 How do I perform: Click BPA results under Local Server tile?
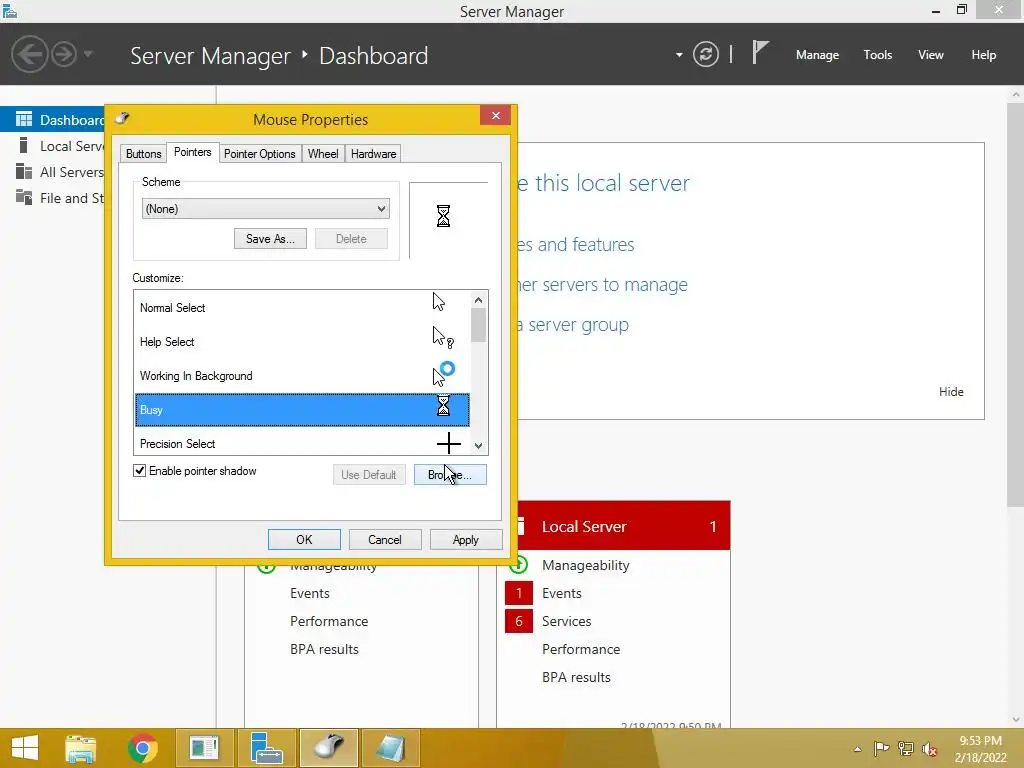point(576,677)
